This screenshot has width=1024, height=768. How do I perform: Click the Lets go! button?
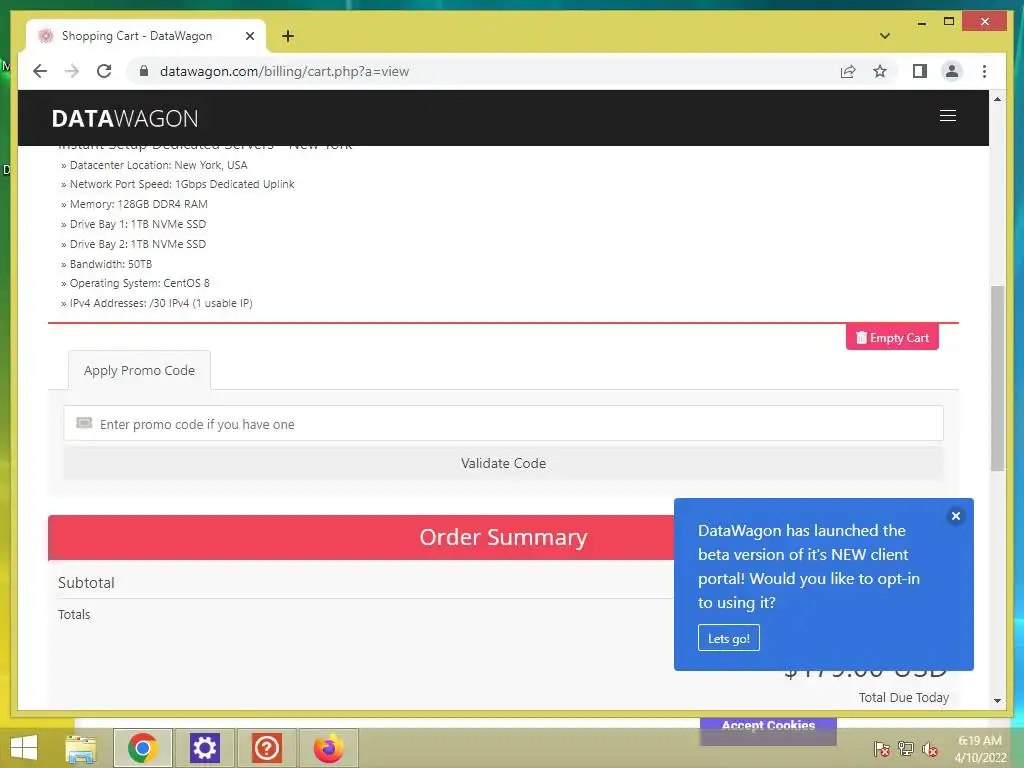coord(729,638)
